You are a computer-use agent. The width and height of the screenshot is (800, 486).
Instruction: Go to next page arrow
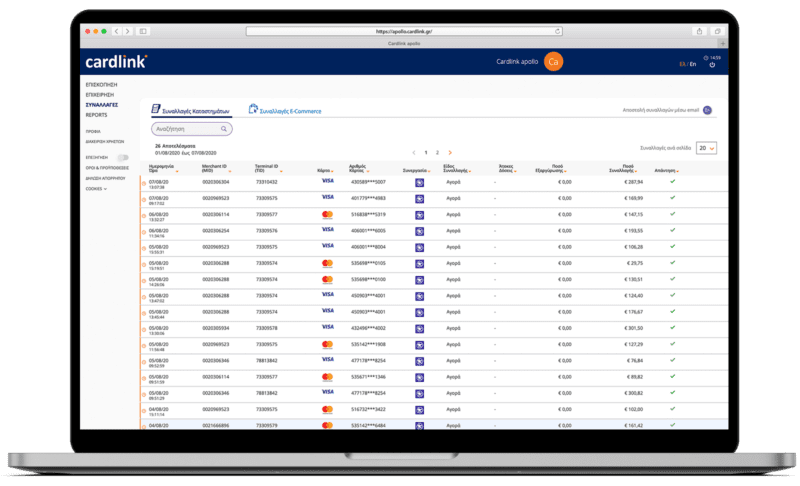(450, 152)
